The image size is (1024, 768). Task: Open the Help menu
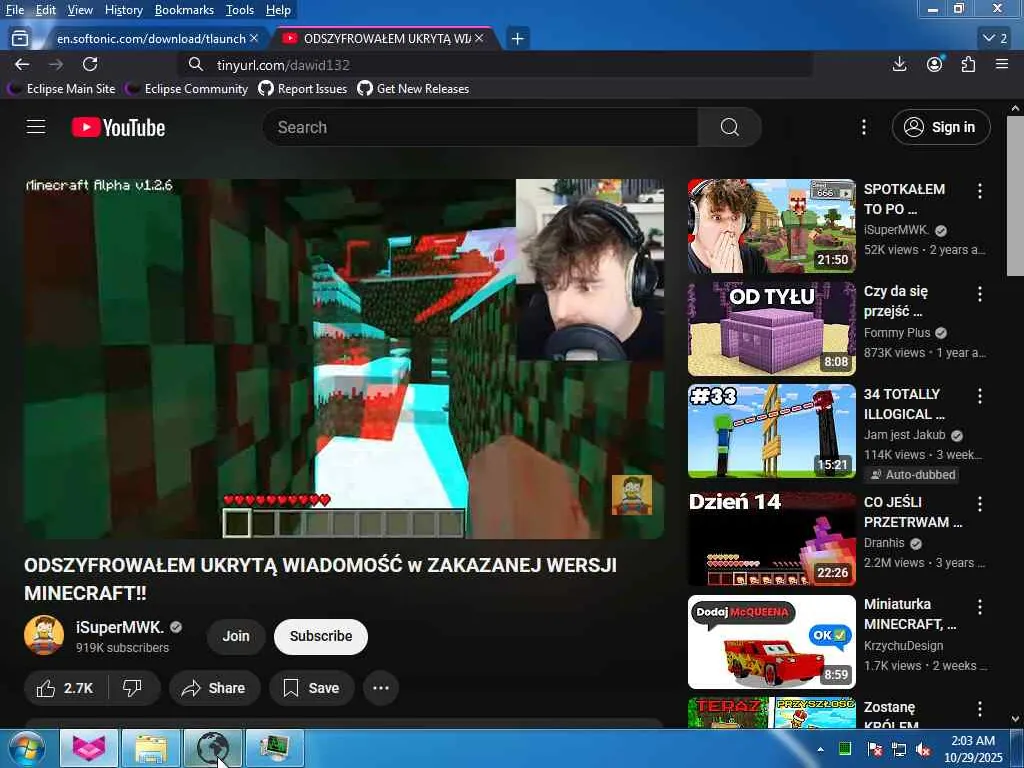click(x=278, y=10)
